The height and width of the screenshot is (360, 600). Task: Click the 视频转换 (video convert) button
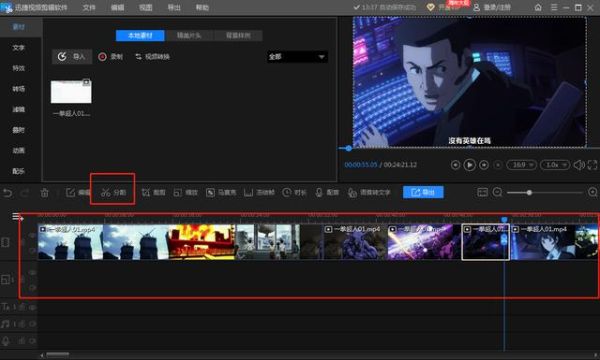point(153,57)
